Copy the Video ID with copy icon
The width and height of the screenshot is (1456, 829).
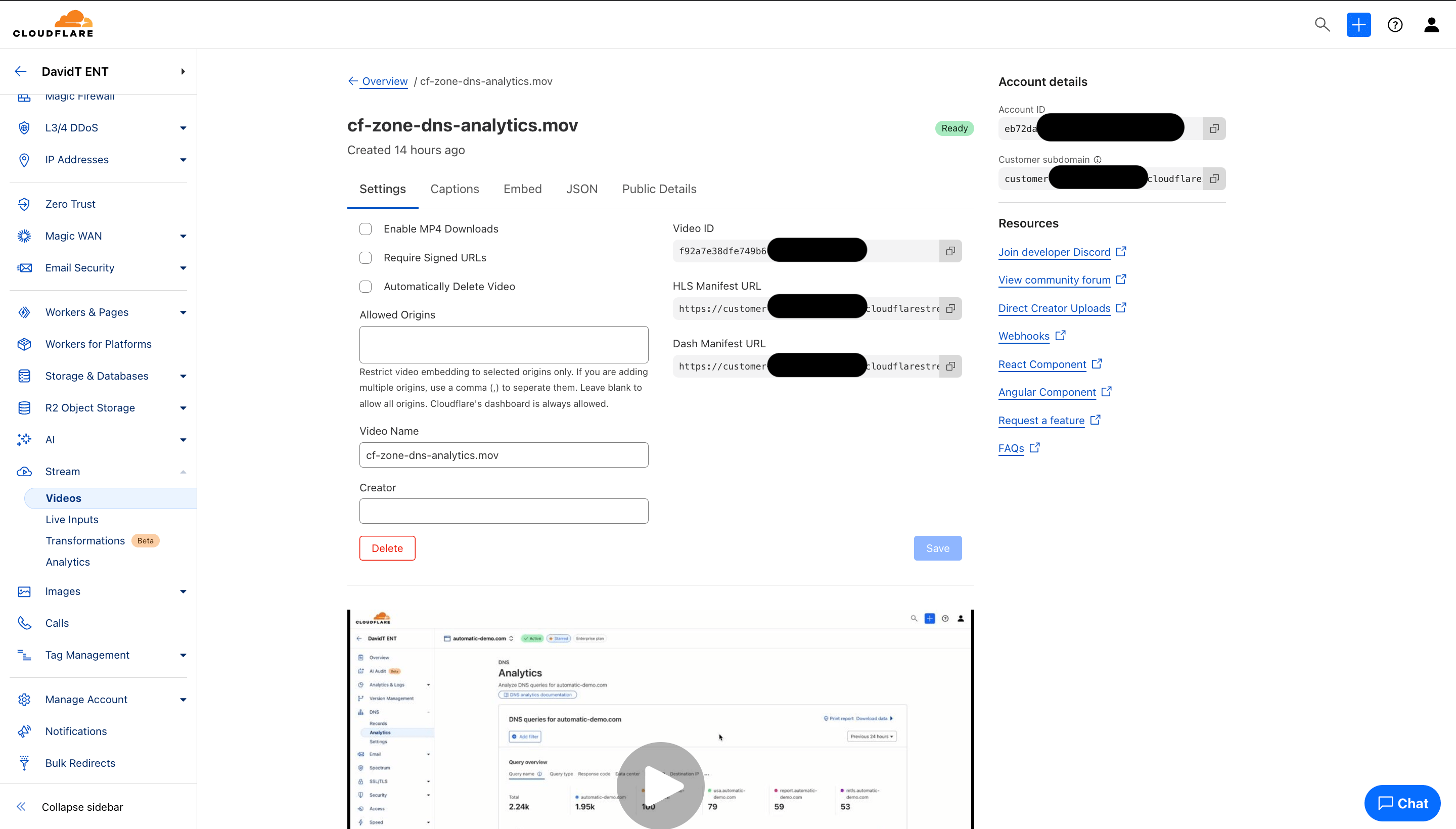tap(950, 251)
